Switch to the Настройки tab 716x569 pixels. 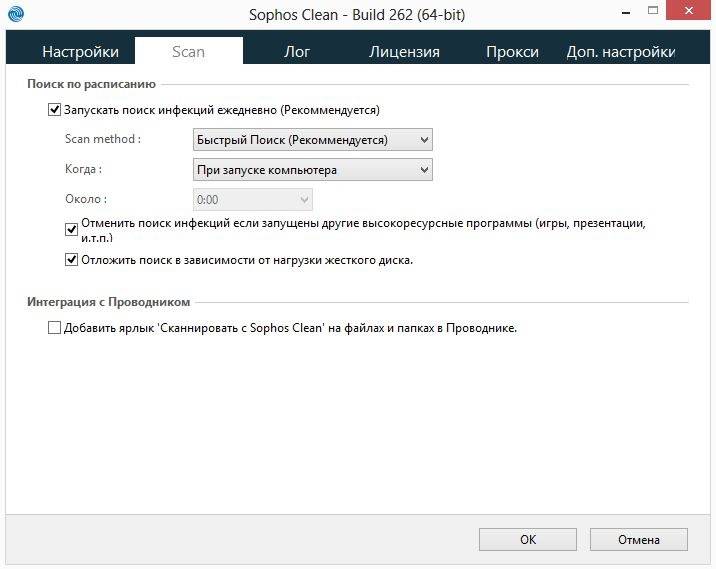click(x=80, y=52)
